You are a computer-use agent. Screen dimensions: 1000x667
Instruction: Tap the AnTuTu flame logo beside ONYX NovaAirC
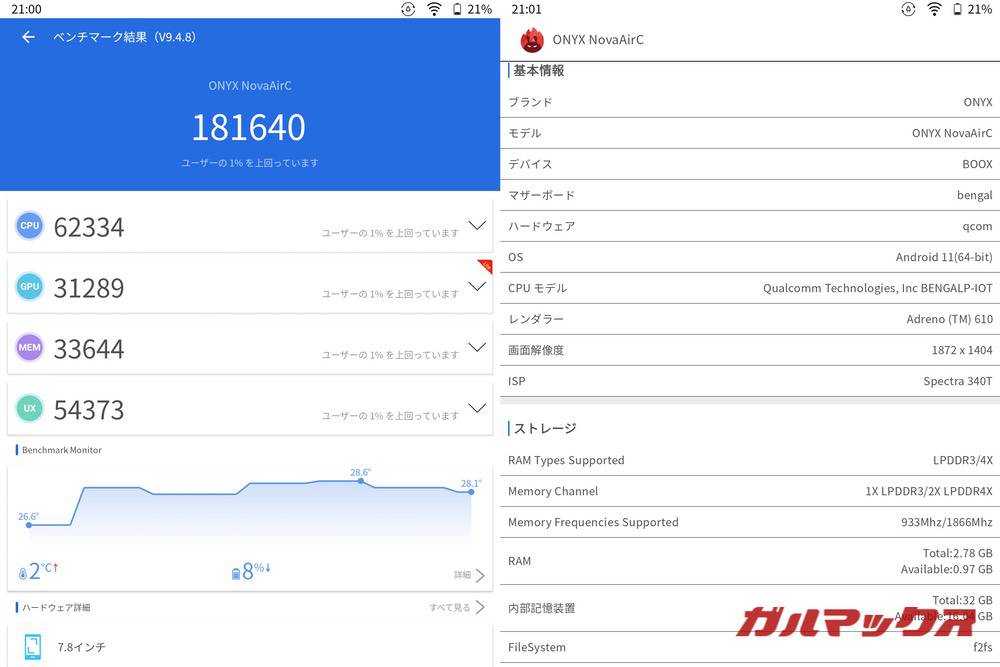click(532, 40)
